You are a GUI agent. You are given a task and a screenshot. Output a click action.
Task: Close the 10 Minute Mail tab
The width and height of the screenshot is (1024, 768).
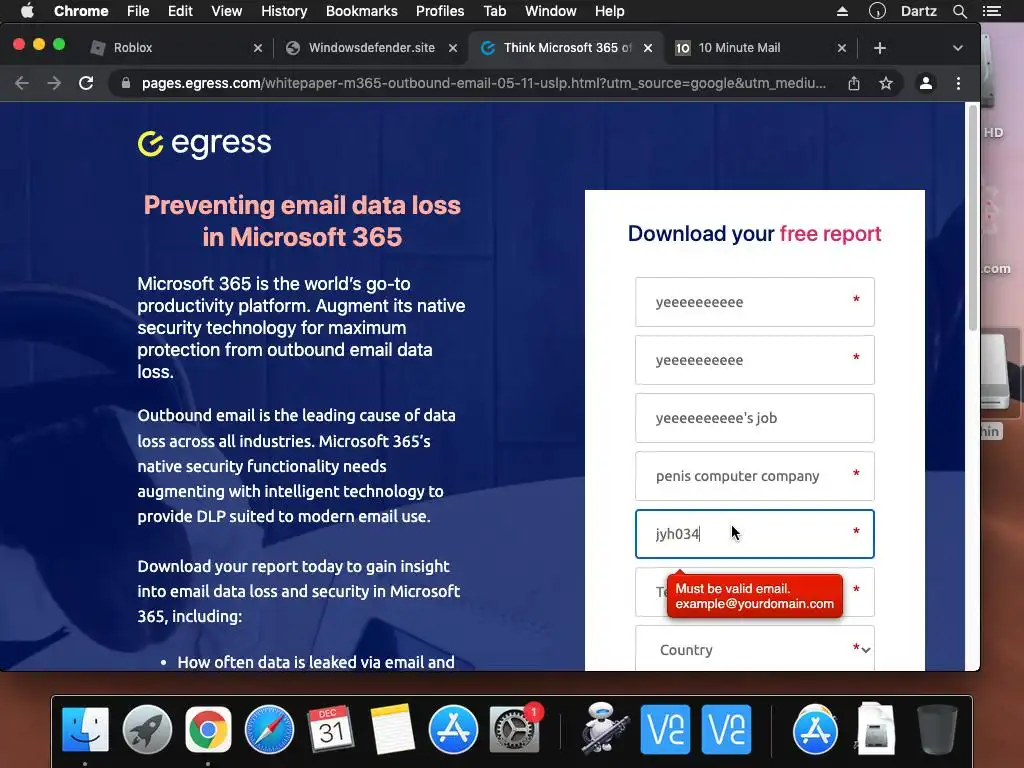point(842,48)
